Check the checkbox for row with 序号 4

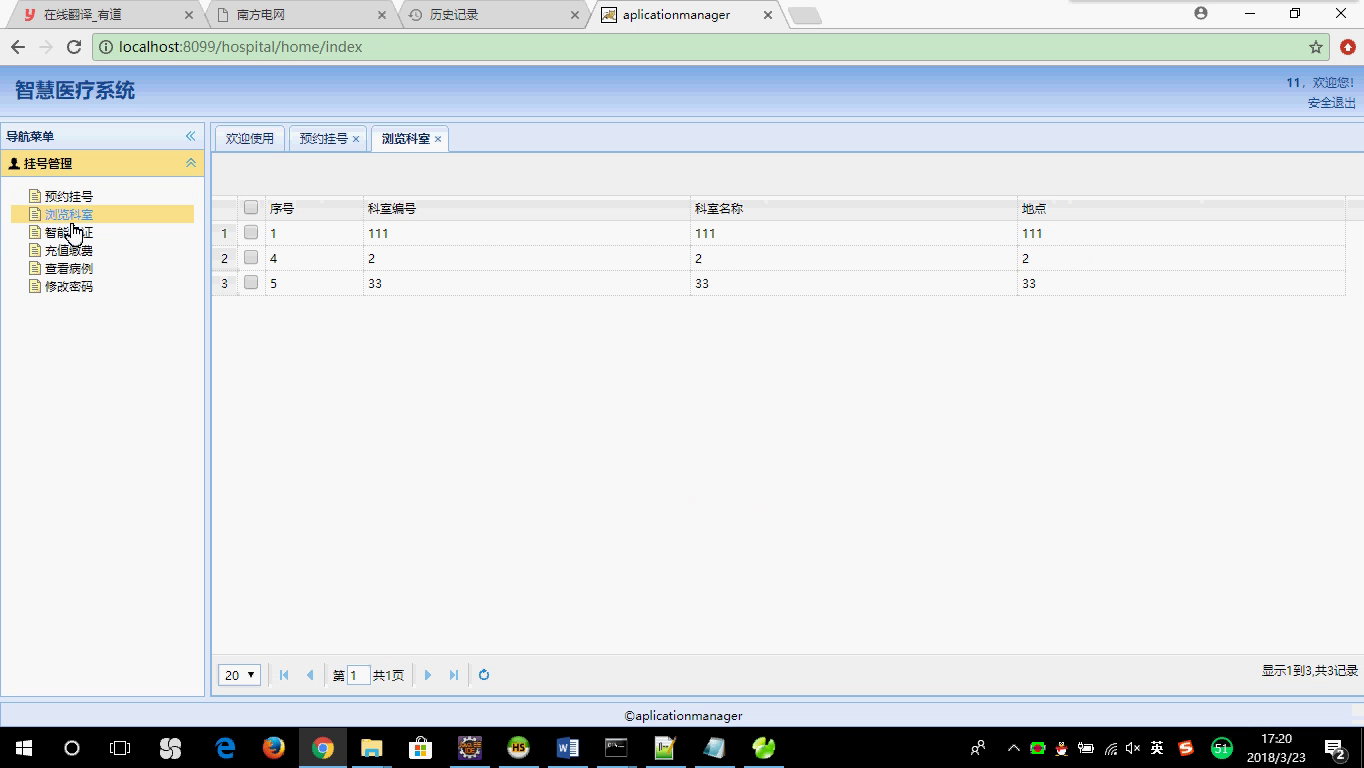pos(251,258)
